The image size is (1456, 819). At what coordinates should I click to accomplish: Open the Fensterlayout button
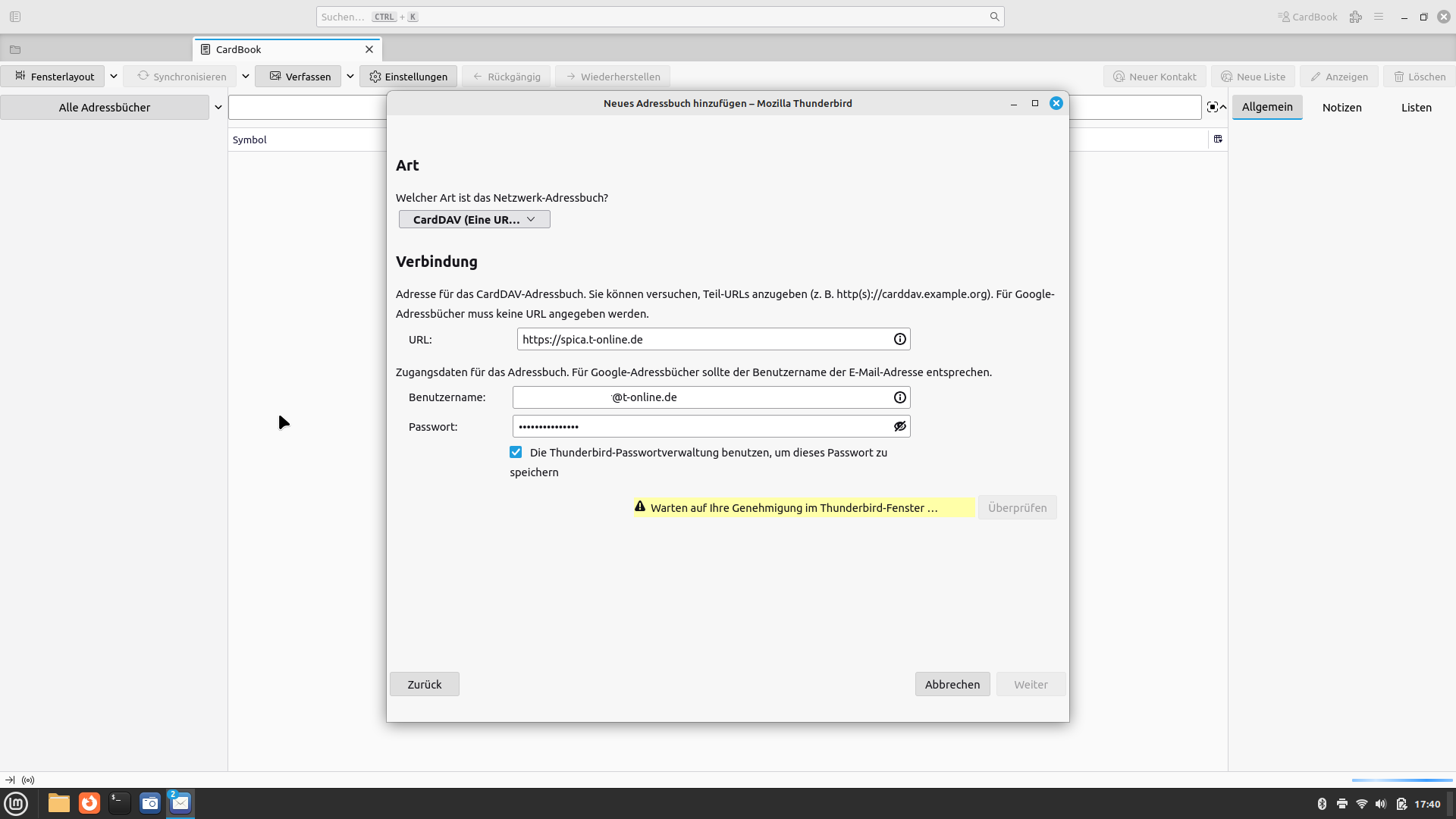point(53,77)
